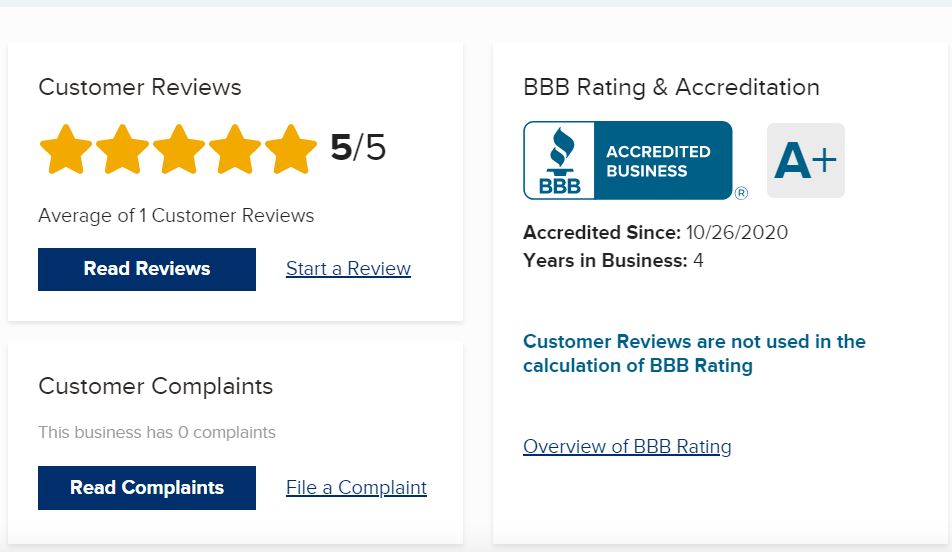Click the Read Reviews button
The height and width of the screenshot is (552, 952).
point(146,269)
